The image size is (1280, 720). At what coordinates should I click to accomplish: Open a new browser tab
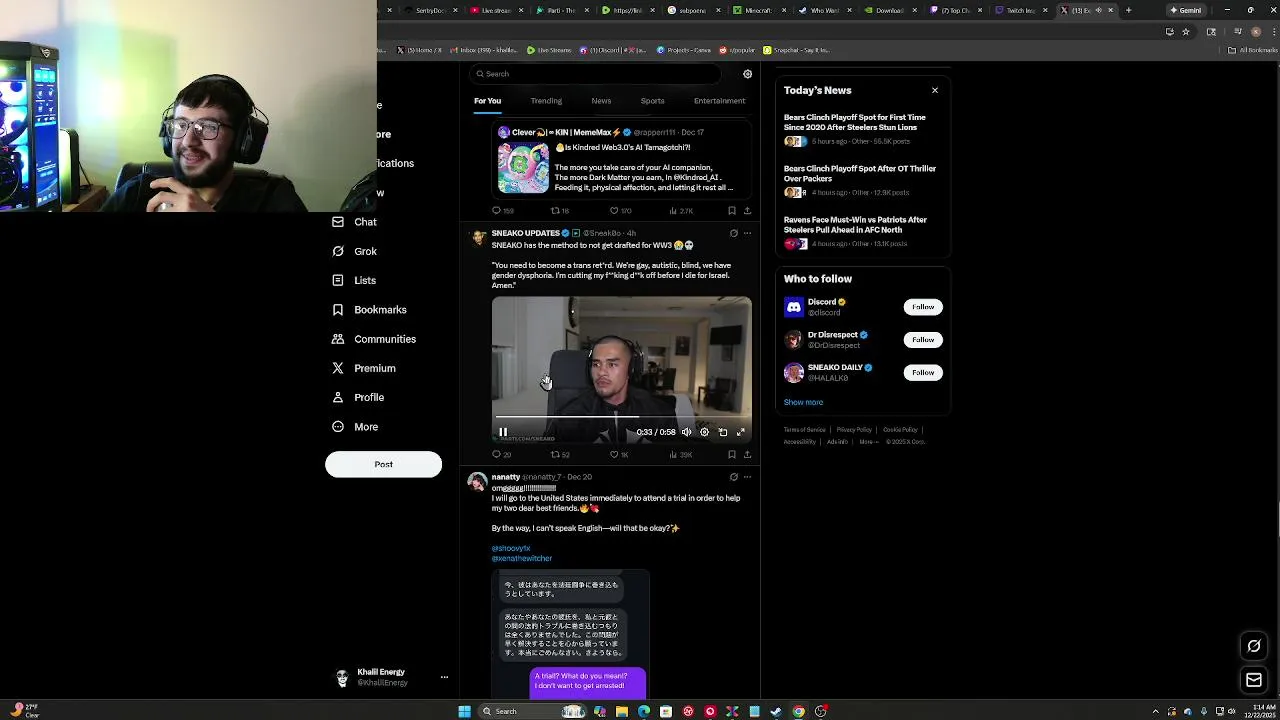tap(1128, 10)
